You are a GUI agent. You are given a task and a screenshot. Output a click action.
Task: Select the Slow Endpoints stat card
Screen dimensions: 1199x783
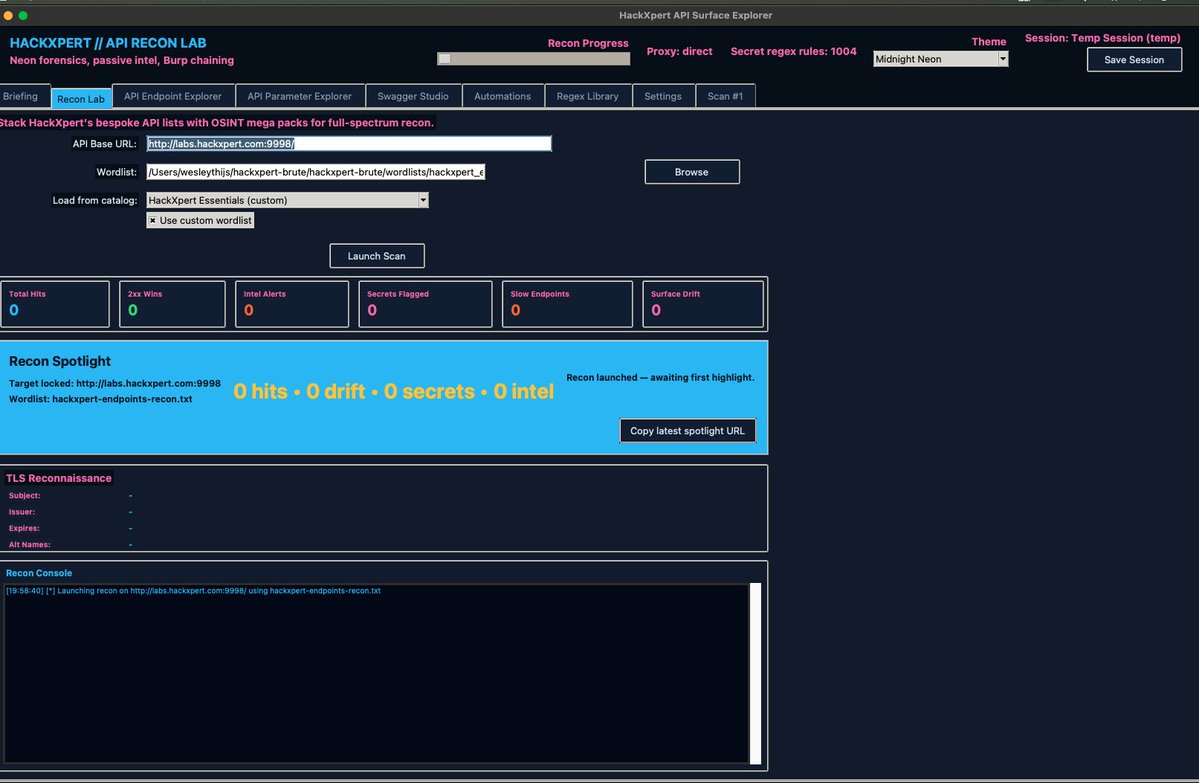tap(567, 304)
